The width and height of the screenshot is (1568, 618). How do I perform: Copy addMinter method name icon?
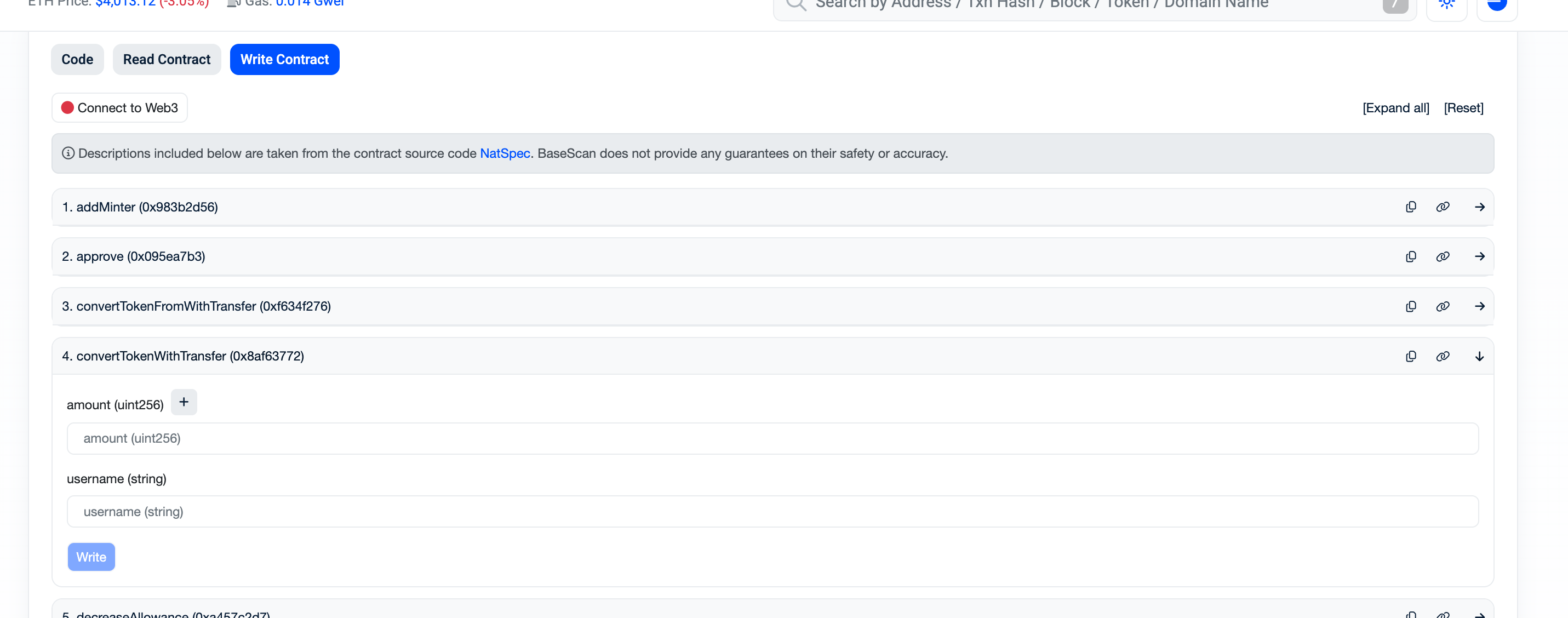tap(1410, 207)
